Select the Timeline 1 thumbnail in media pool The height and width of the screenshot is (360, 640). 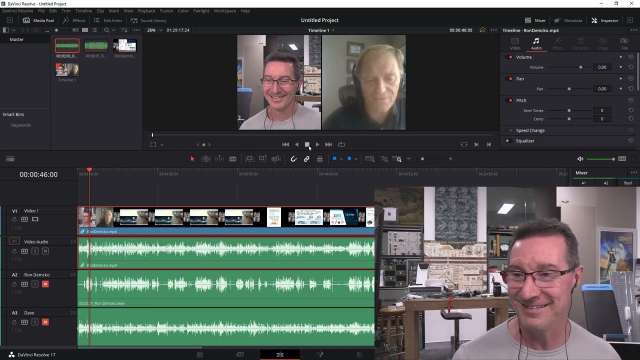pos(67,70)
